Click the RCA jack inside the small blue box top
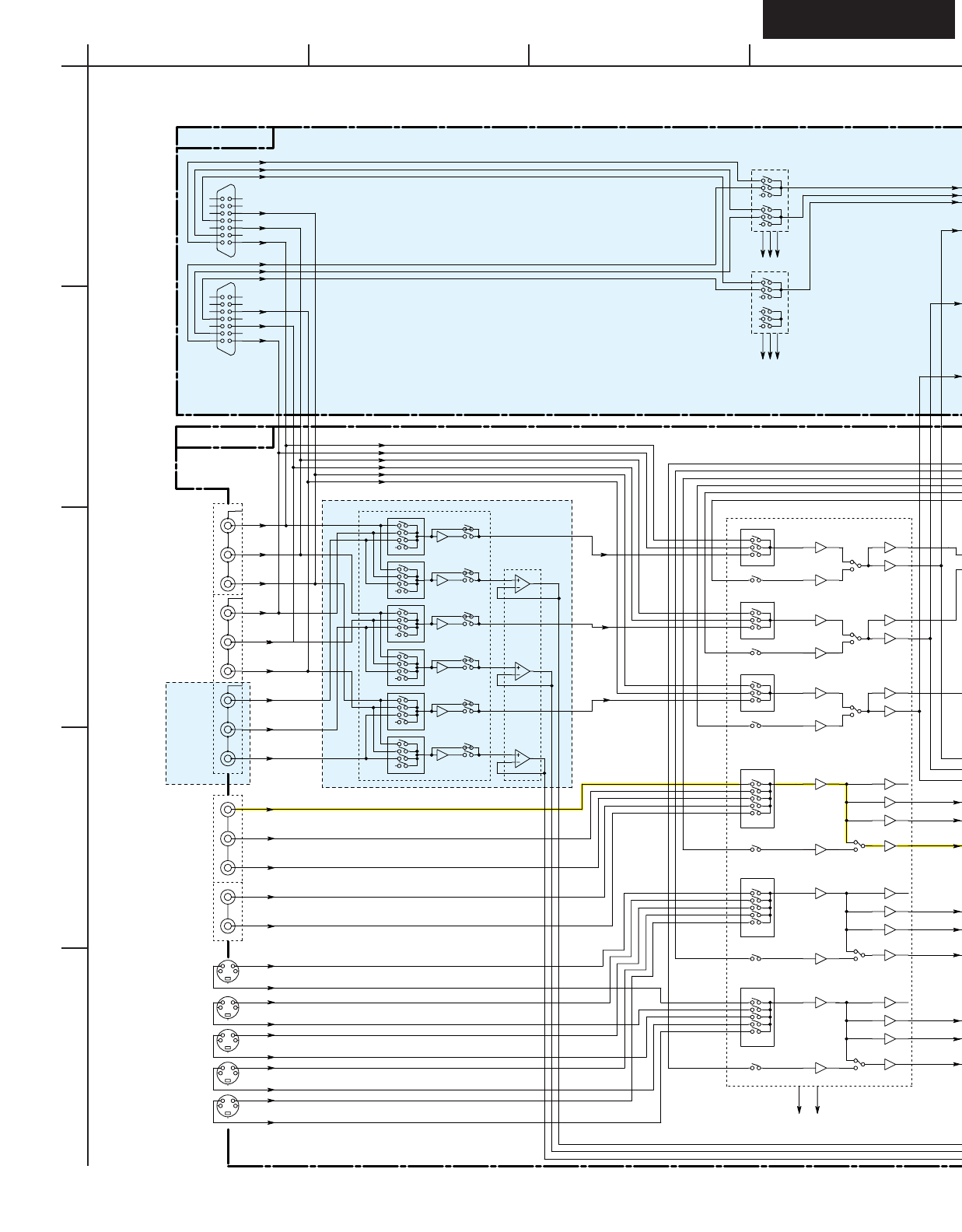This screenshot has height=1232, width=962. 228,700
